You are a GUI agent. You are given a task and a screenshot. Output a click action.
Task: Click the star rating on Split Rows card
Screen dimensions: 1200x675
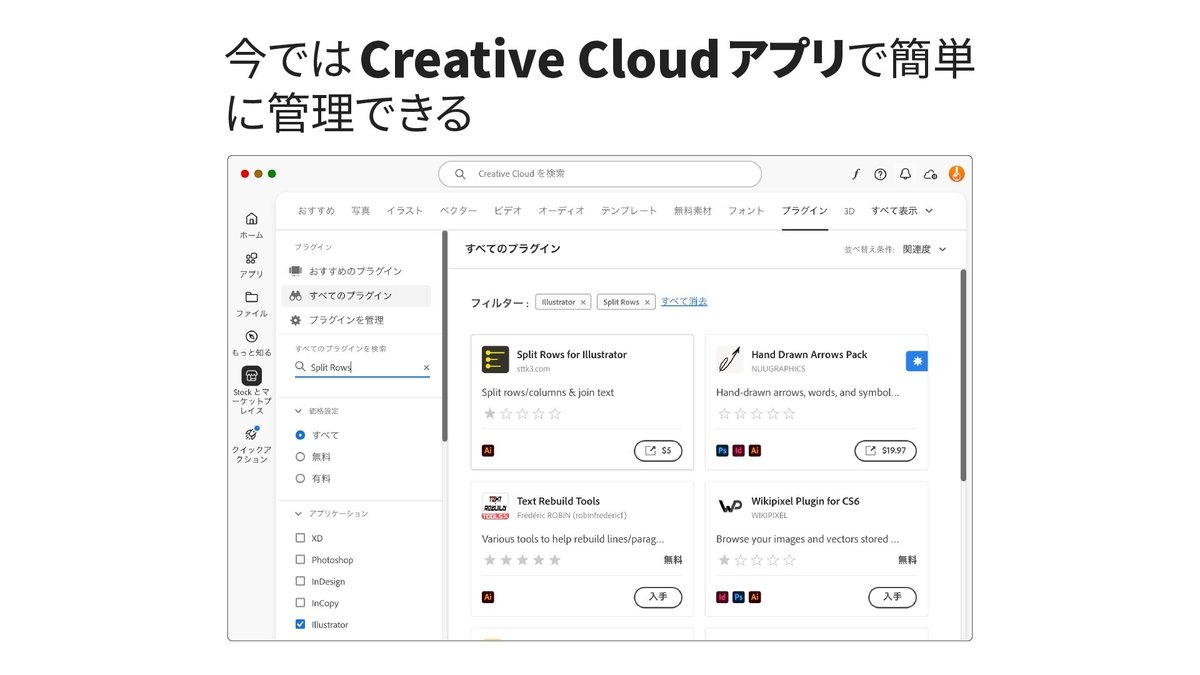tap(523, 414)
